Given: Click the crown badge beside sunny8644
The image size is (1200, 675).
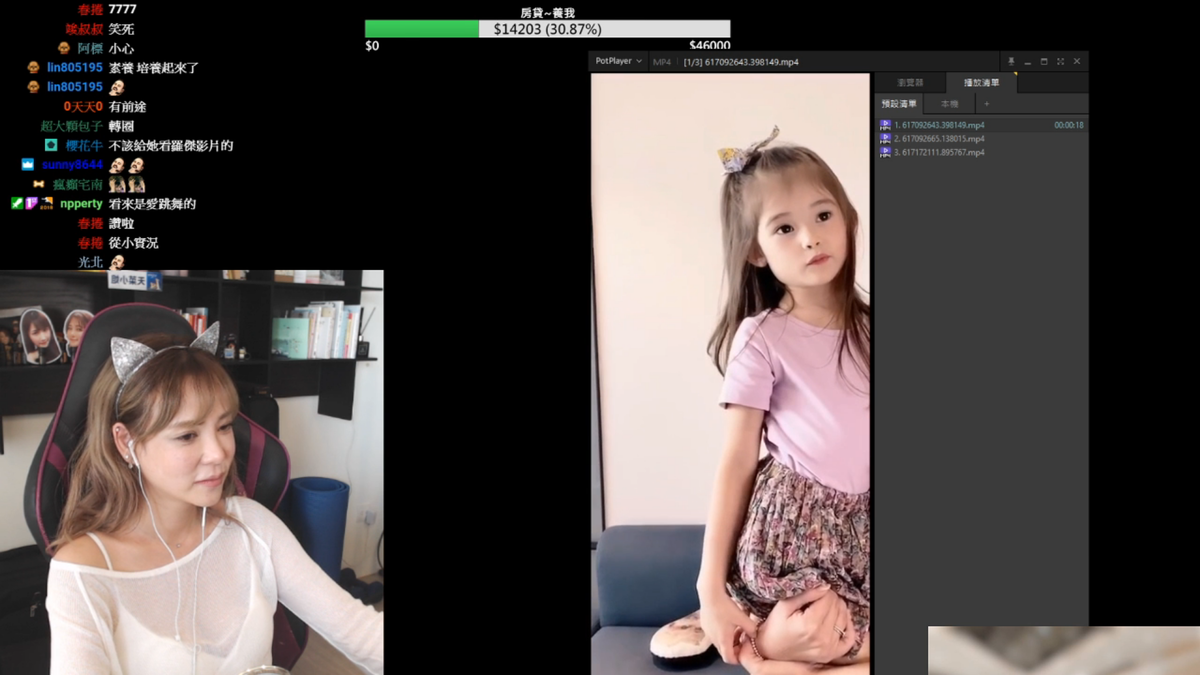Looking at the screenshot, I should click(28, 164).
